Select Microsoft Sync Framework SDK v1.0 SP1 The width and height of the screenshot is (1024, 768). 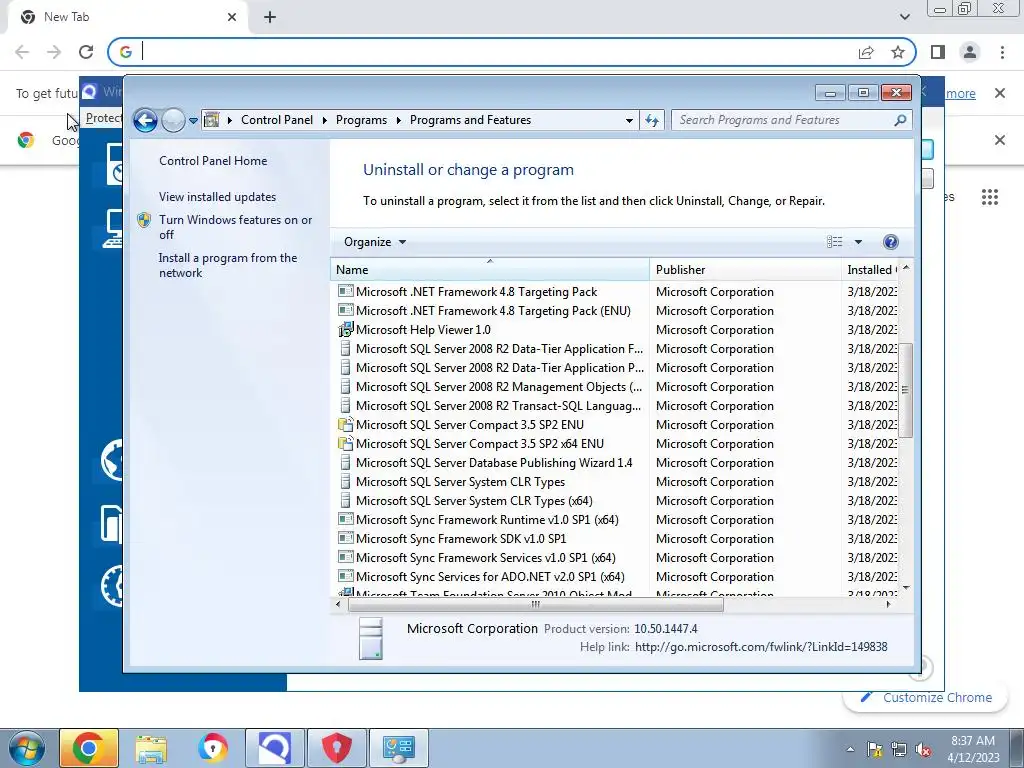click(461, 539)
